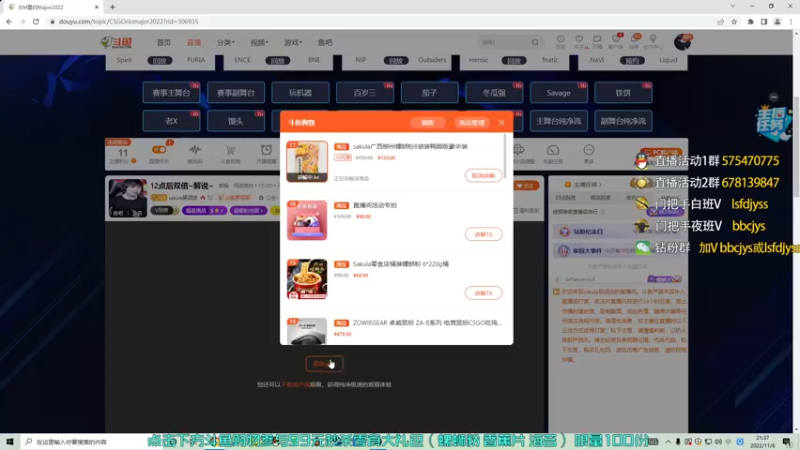Expand the 游戏 dropdown menu

[293, 42]
